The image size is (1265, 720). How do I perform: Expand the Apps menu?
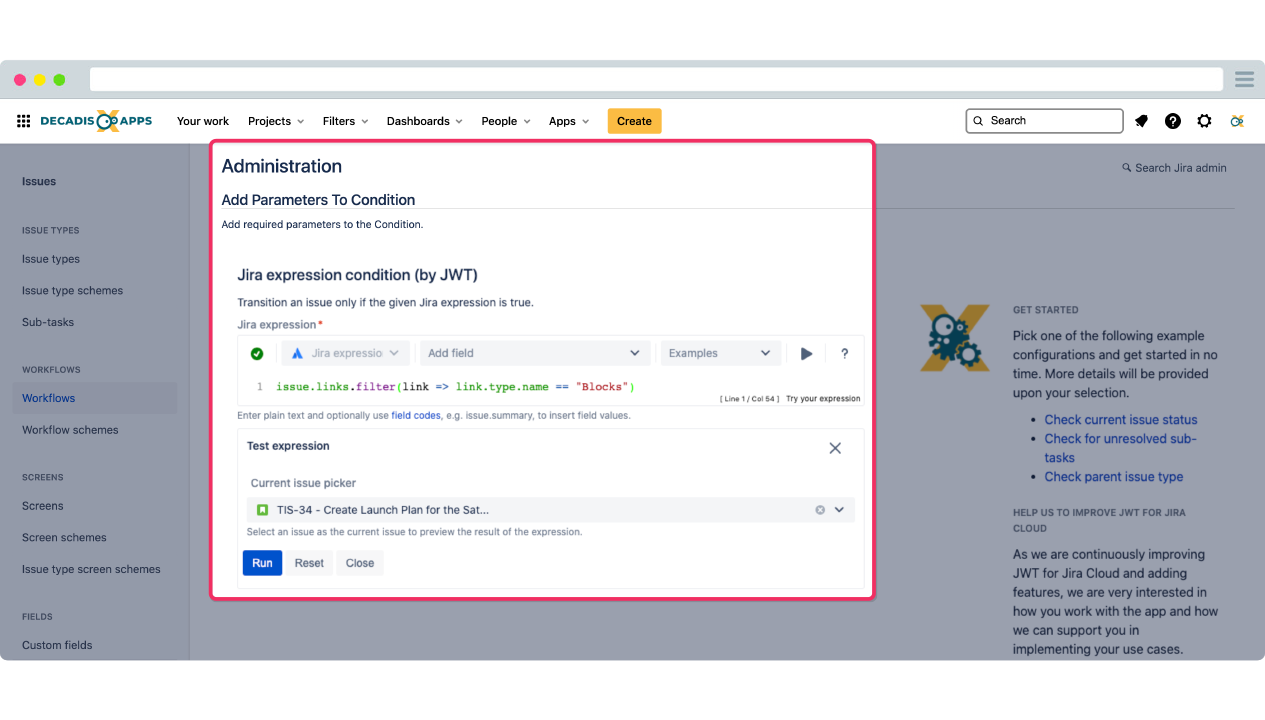[x=569, y=121]
